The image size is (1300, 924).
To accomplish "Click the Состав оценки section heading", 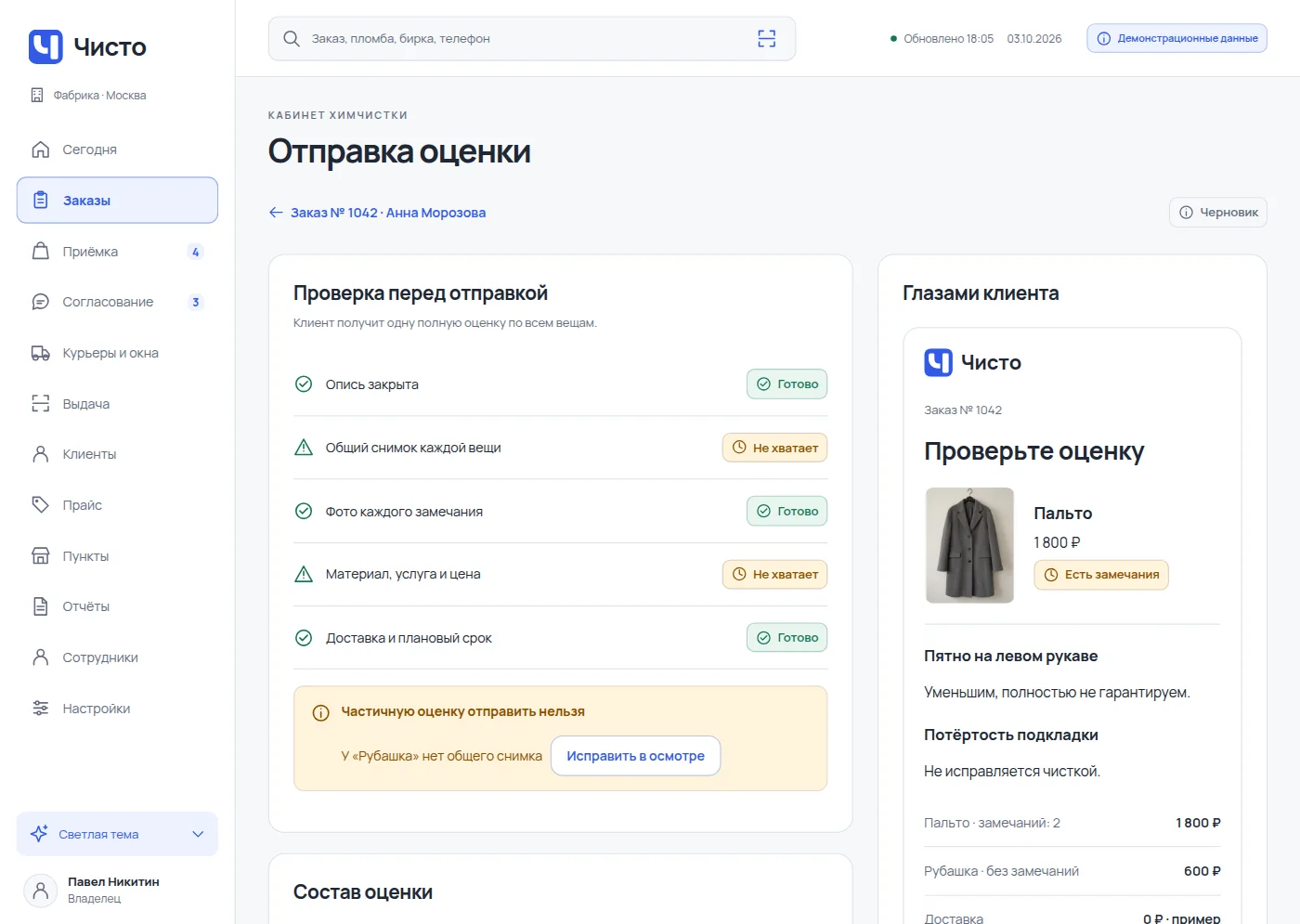I will [363, 892].
